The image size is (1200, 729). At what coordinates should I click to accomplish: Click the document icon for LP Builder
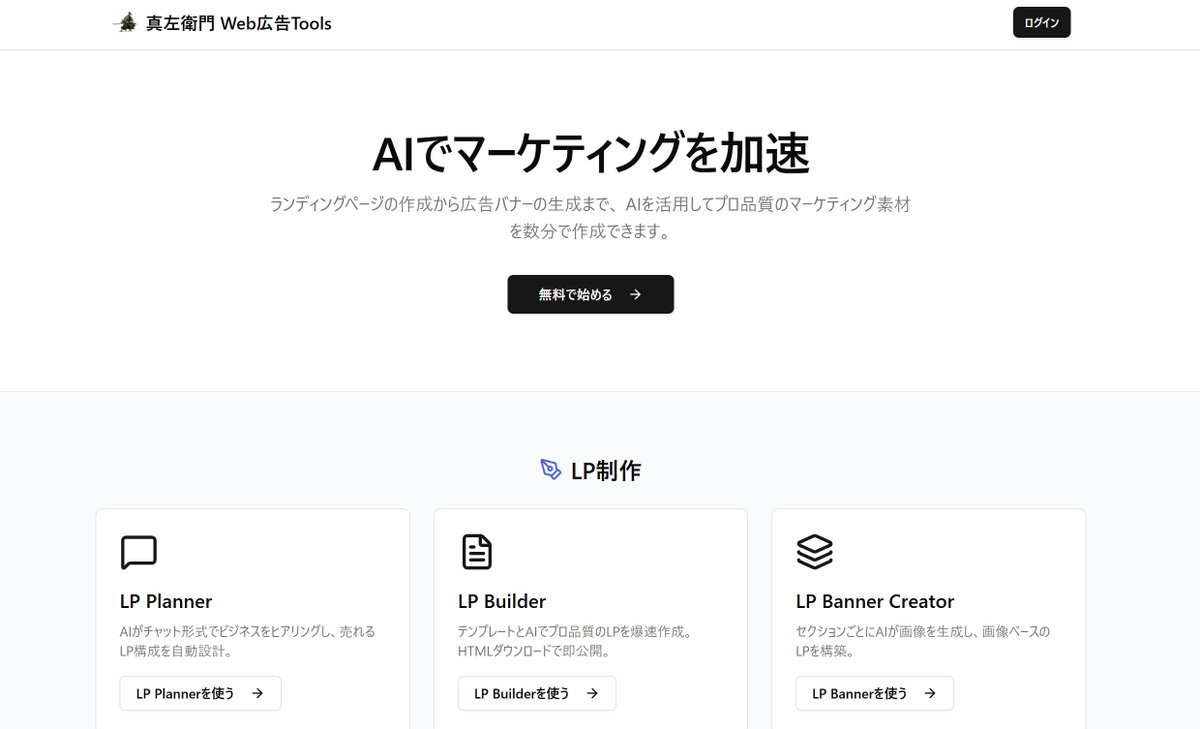[476, 552]
